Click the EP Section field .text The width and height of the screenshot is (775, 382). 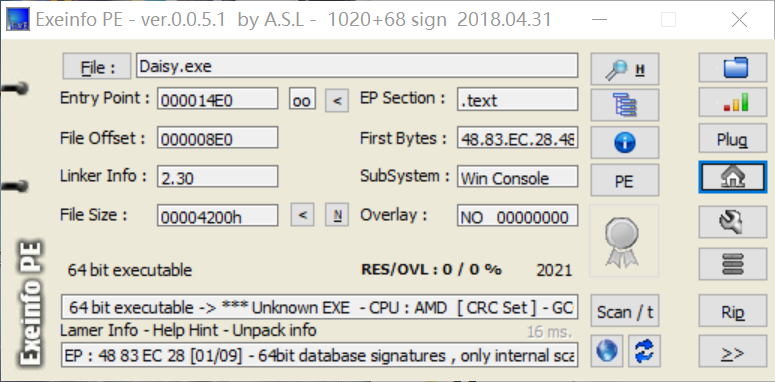[517, 99]
